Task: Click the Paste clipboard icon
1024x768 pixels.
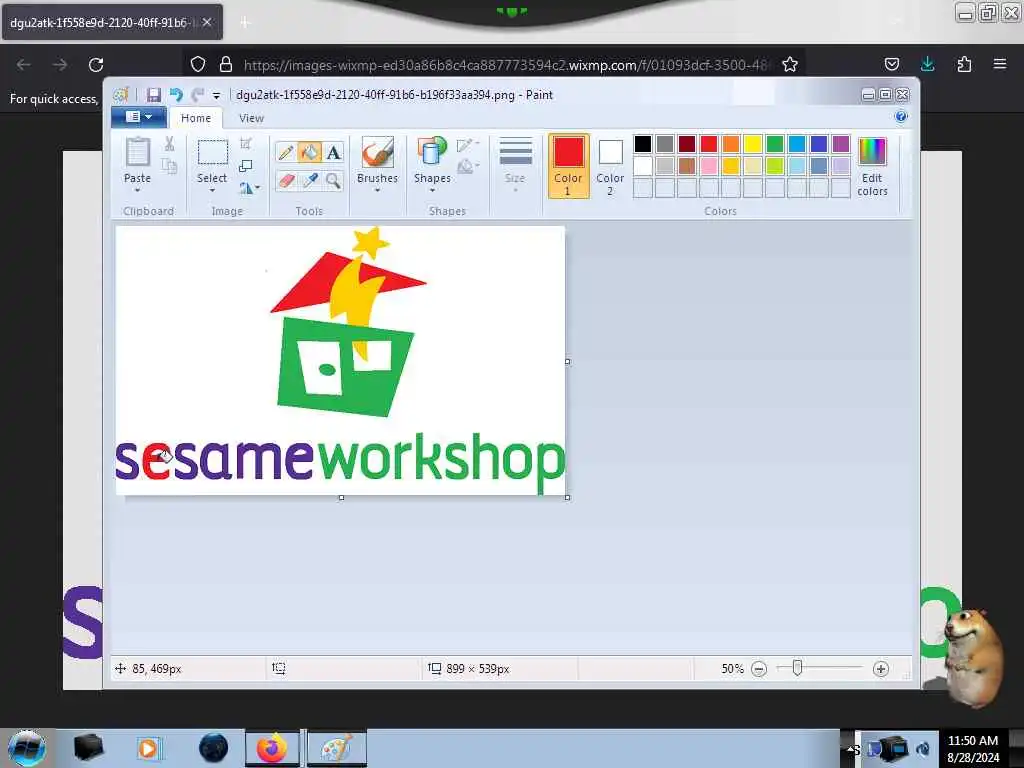Action: coord(137,153)
